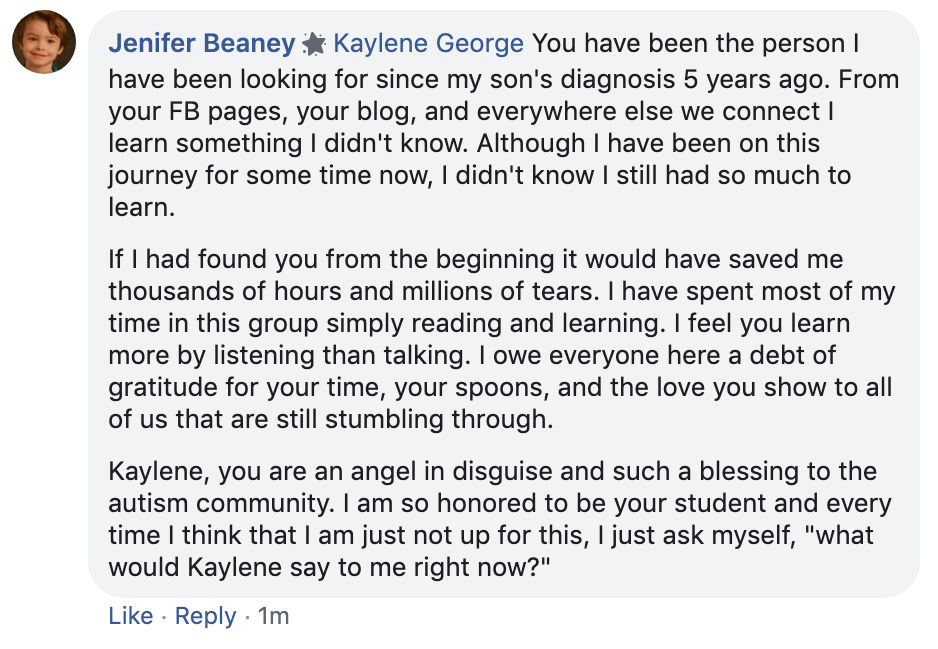Screen dimensions: 938x649
Task: Open Jenifer Beaney's profile name link
Action: 201,44
